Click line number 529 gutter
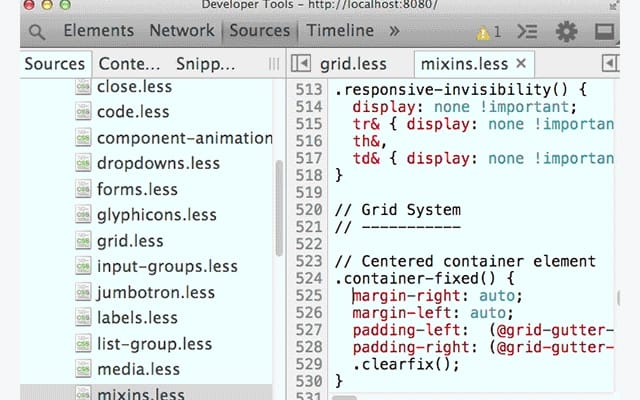Viewport: 640px width, 400px height. click(309, 364)
